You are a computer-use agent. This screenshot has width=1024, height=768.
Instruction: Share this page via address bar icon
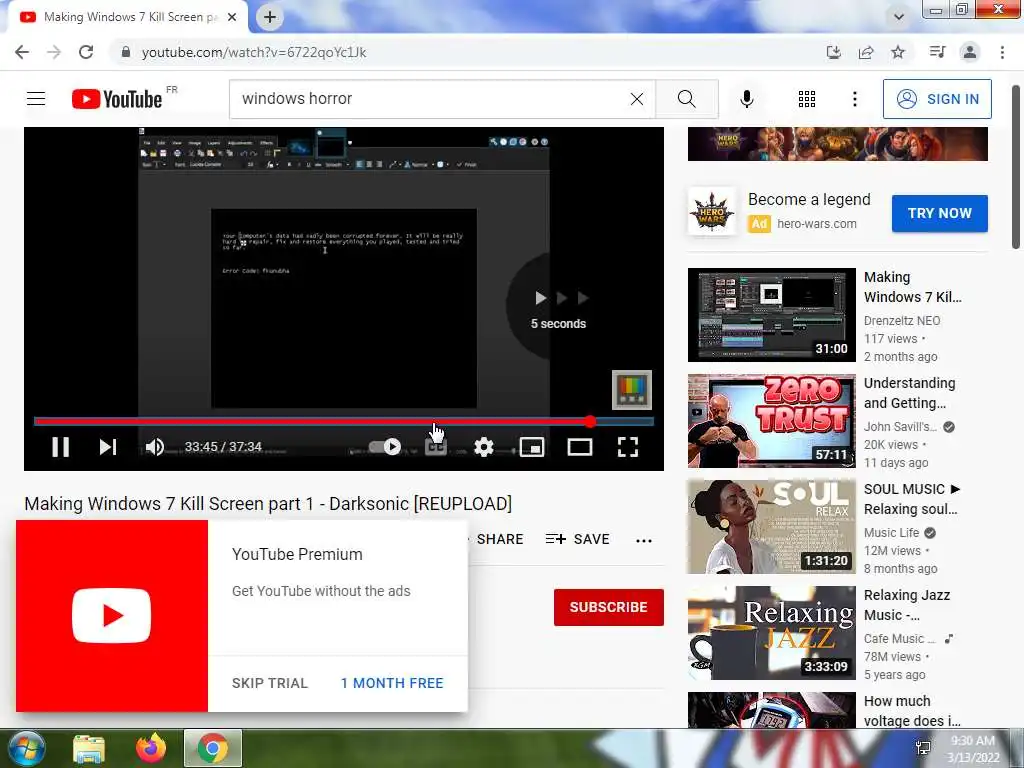point(866,52)
